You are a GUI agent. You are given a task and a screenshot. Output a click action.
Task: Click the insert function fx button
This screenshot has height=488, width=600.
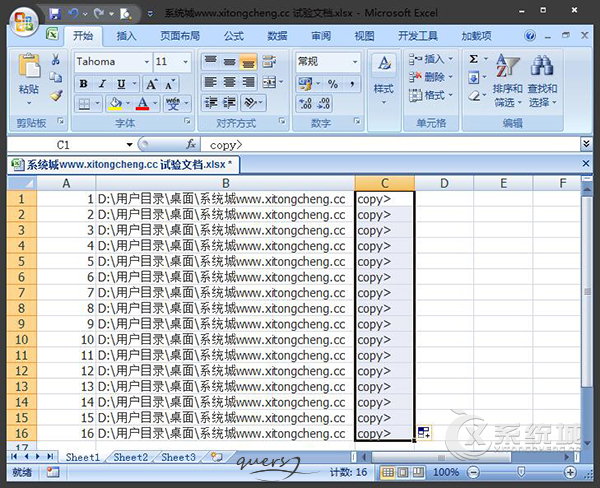pyautogui.click(x=191, y=145)
